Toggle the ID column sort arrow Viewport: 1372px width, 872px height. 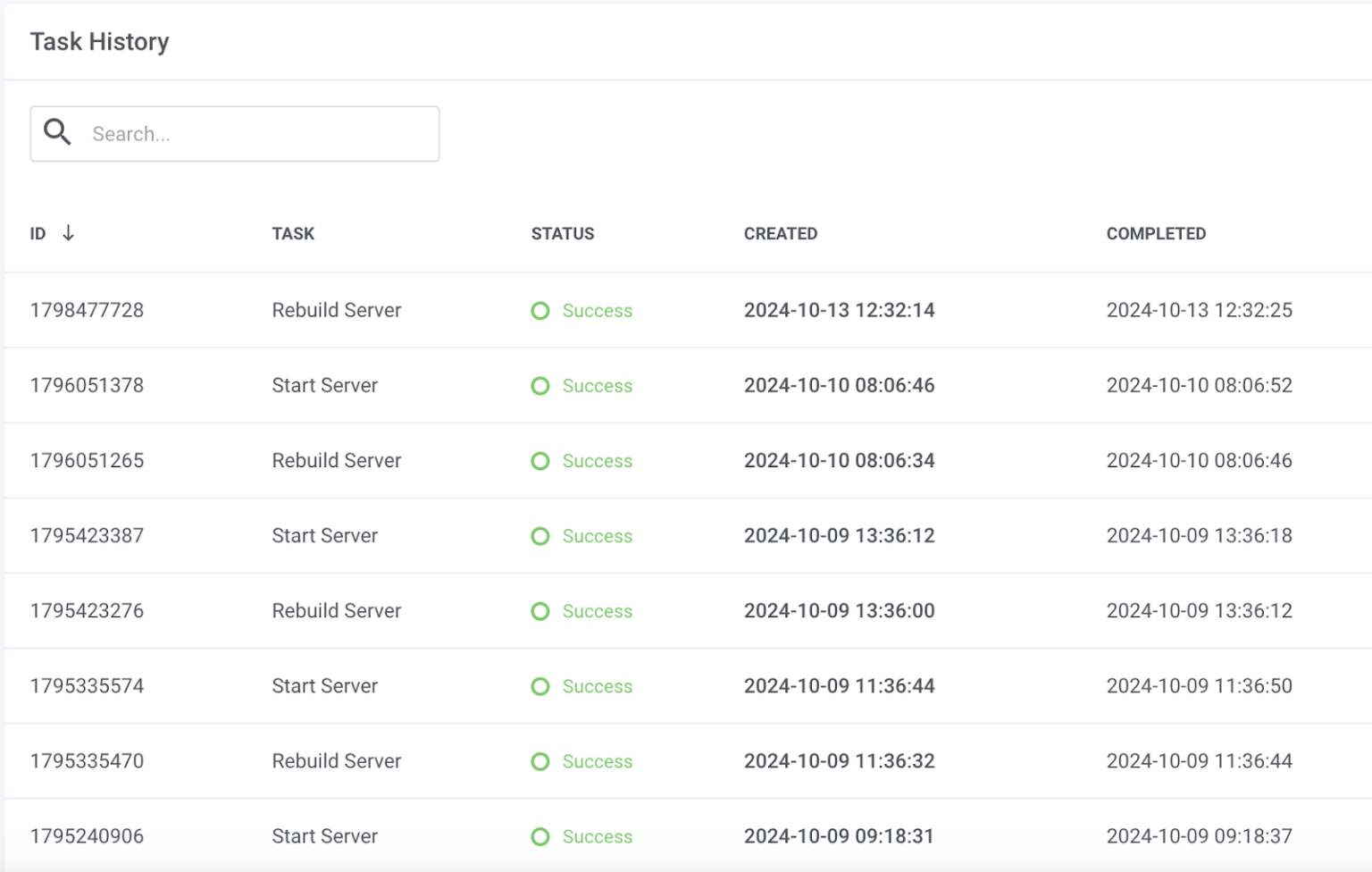point(69,233)
